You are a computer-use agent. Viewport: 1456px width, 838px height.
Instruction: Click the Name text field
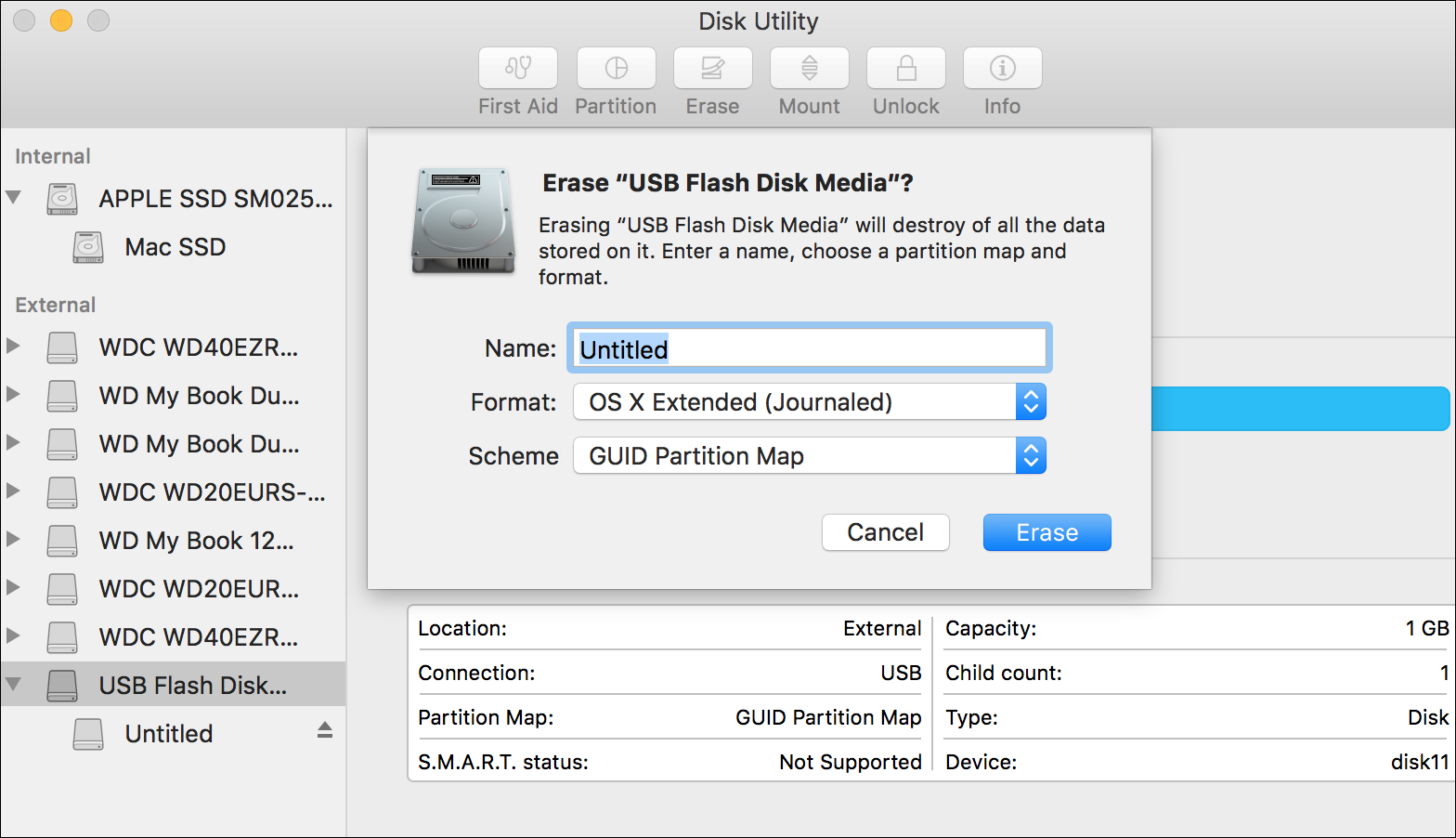(x=809, y=349)
